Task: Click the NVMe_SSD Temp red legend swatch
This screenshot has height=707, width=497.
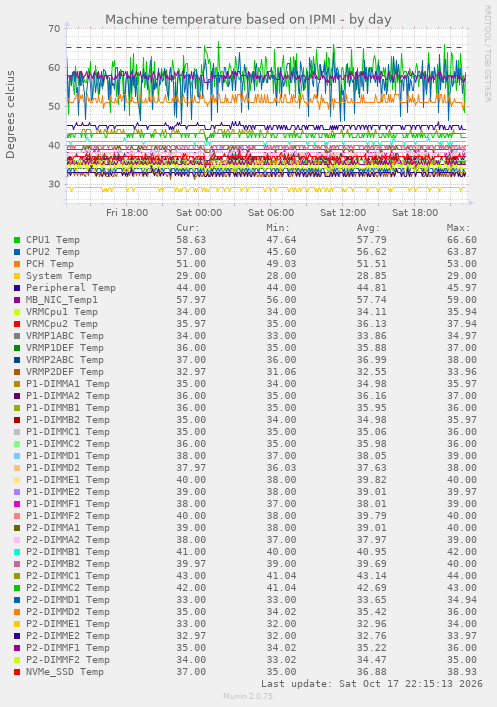Action: (x=17, y=672)
